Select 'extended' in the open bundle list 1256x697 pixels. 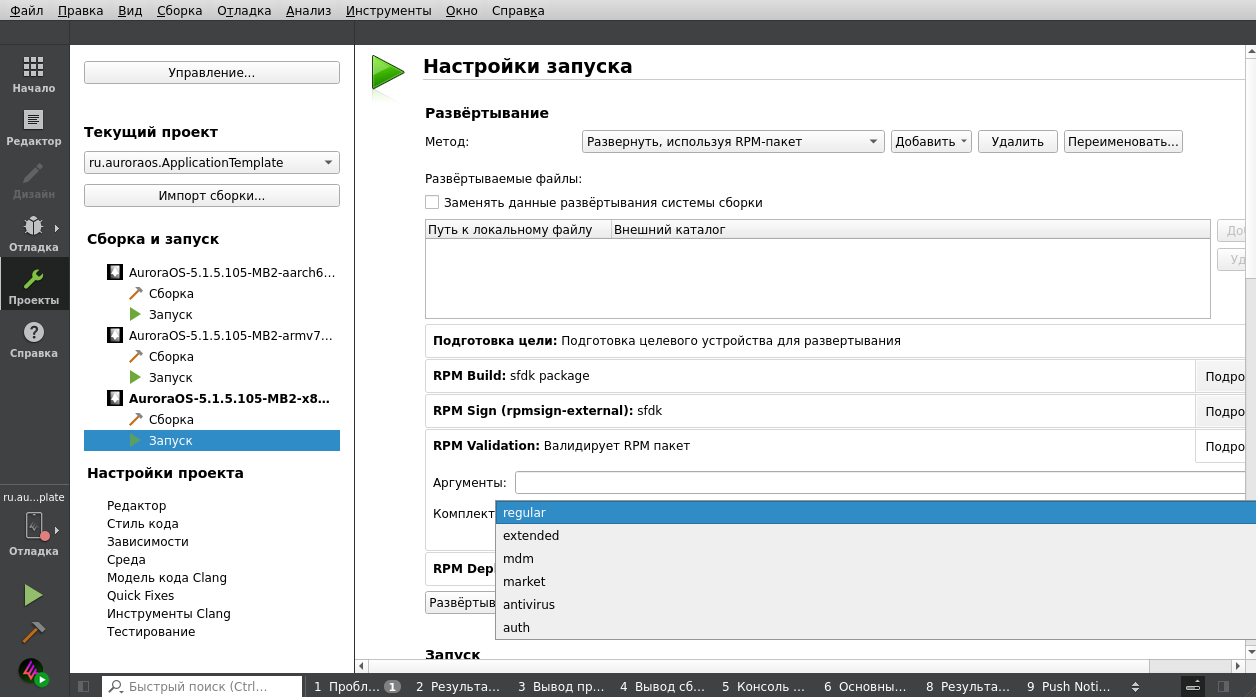pos(530,535)
